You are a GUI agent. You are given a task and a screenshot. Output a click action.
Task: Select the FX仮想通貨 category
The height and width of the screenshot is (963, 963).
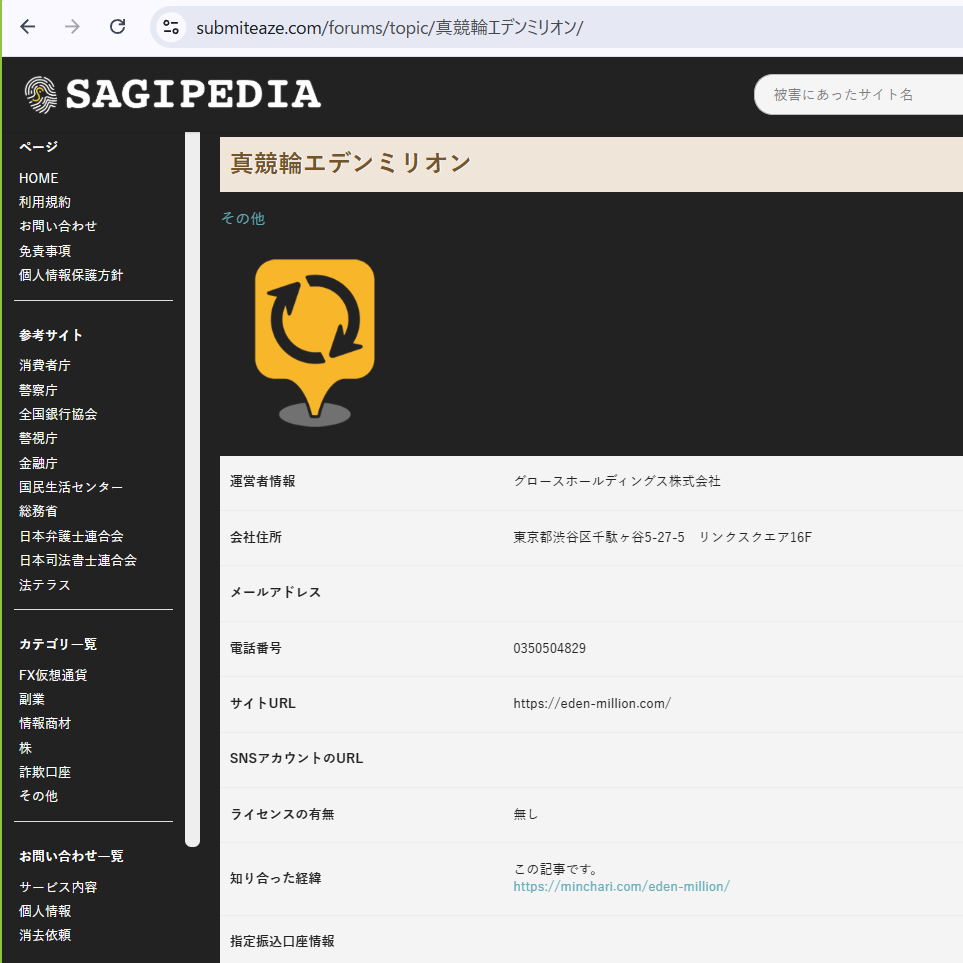53,675
